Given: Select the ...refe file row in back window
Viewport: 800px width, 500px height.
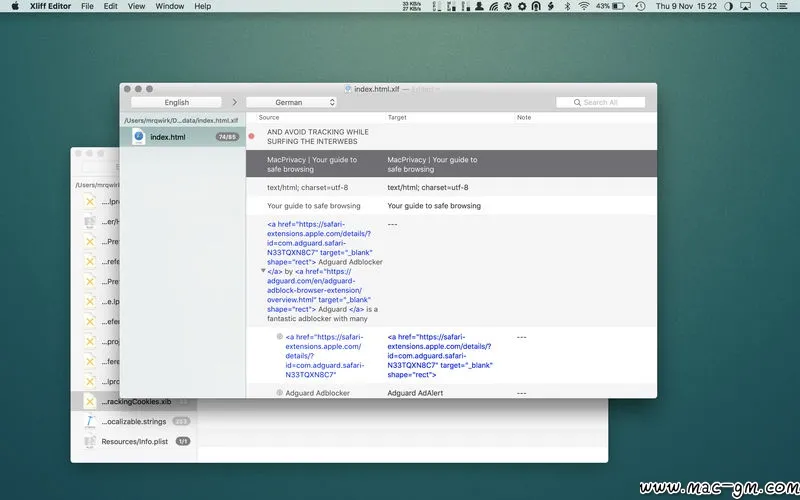Looking at the screenshot, I should pos(95,261).
